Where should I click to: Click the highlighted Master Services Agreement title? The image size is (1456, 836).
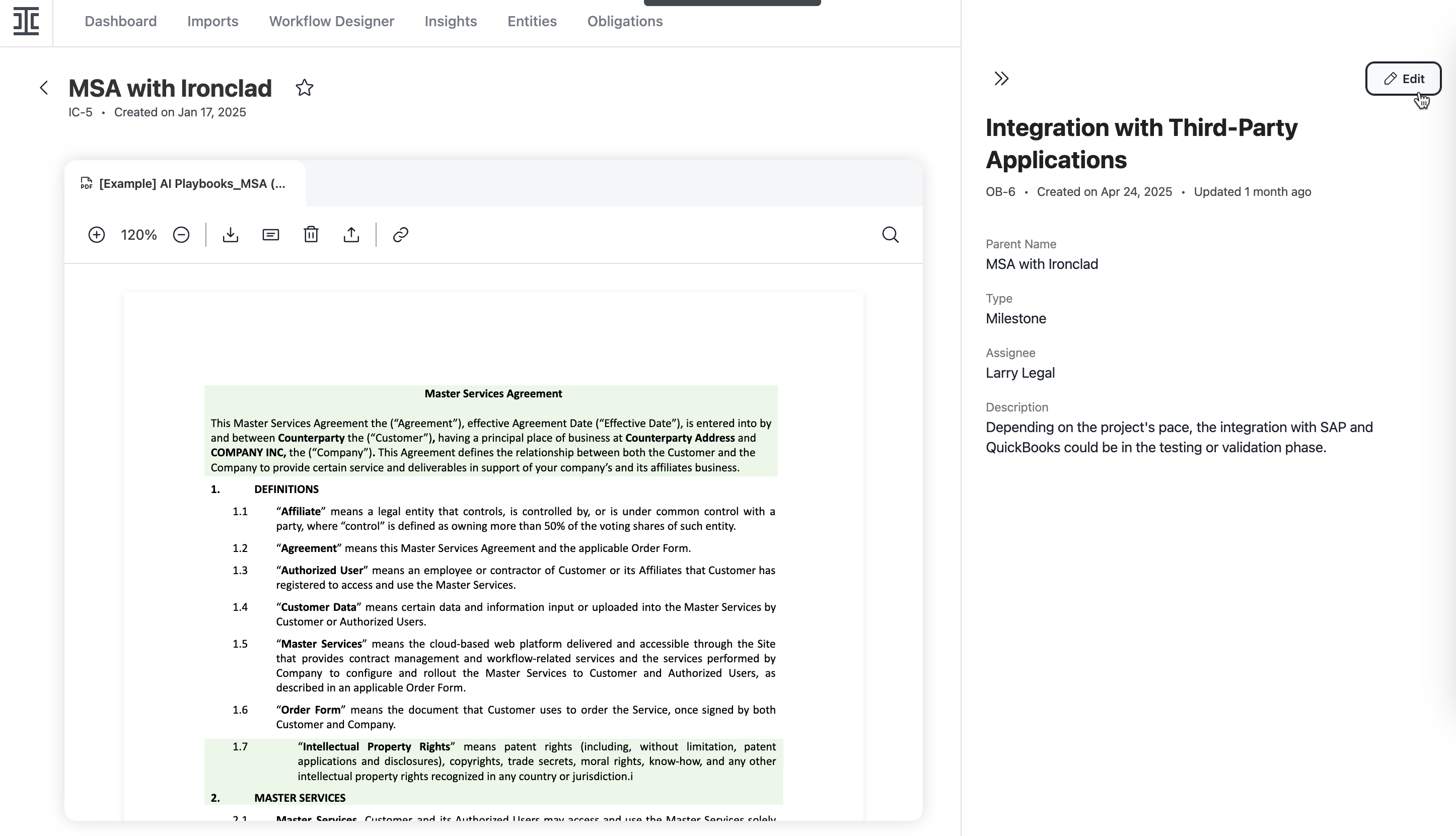pyautogui.click(x=493, y=393)
